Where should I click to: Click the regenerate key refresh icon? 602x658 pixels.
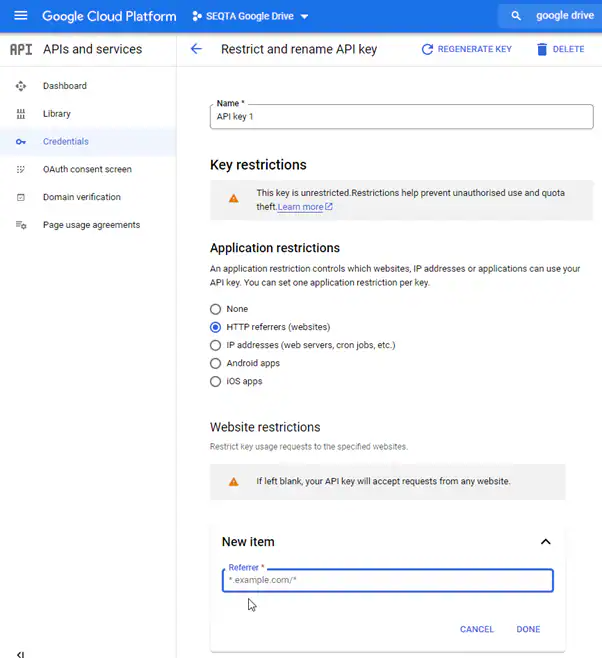(x=427, y=50)
